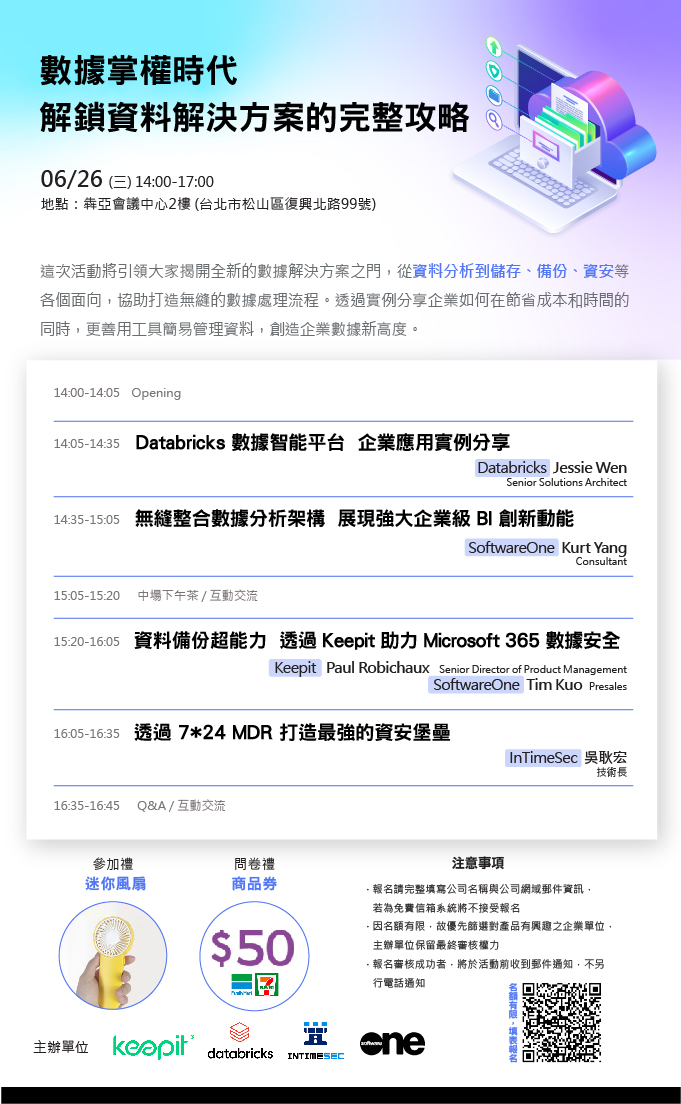Click the Databricks tag beside Jessie Wen
The height and width of the screenshot is (1104, 681).
[x=512, y=467]
